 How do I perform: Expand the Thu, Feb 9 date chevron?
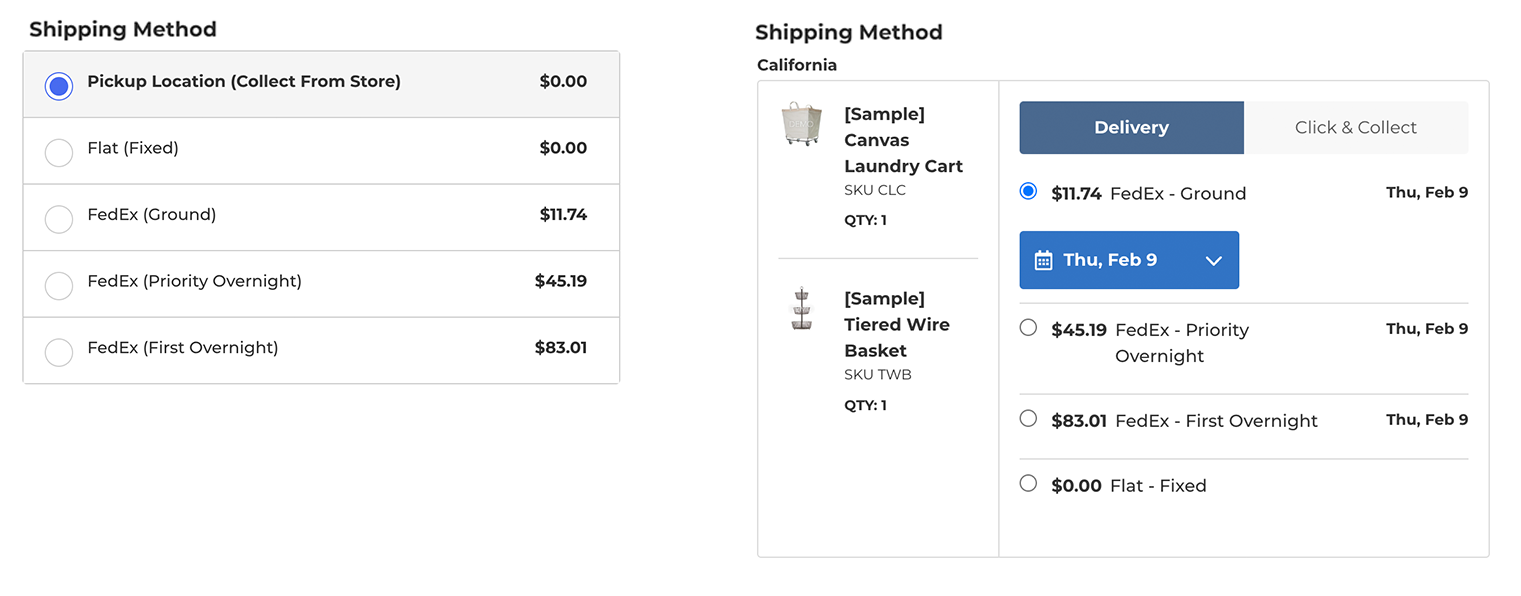tap(1214, 261)
